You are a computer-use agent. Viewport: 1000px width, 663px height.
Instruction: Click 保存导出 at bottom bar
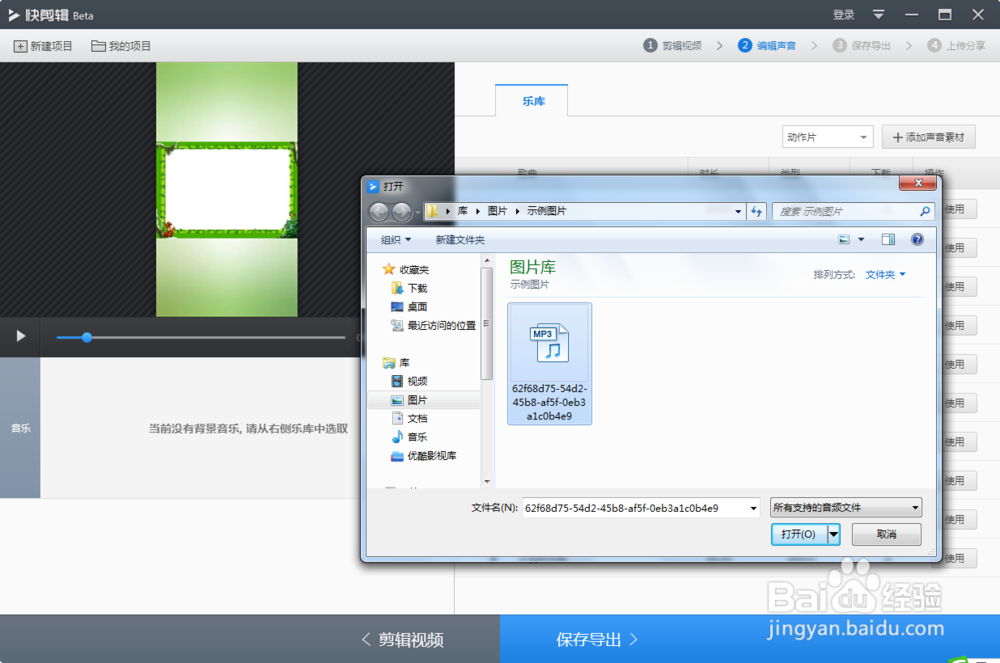[x=596, y=639]
